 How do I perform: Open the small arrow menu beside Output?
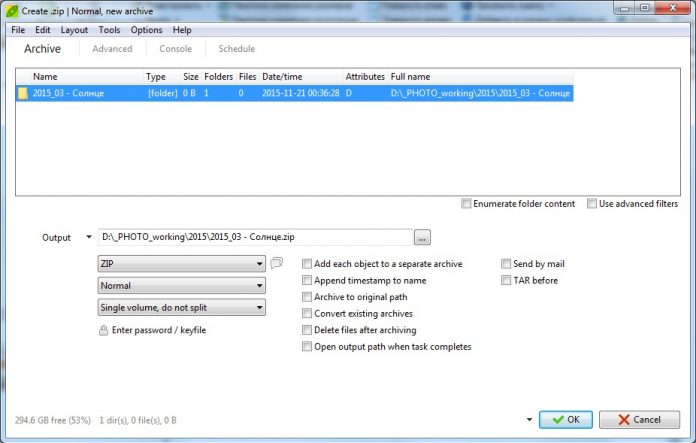88,238
